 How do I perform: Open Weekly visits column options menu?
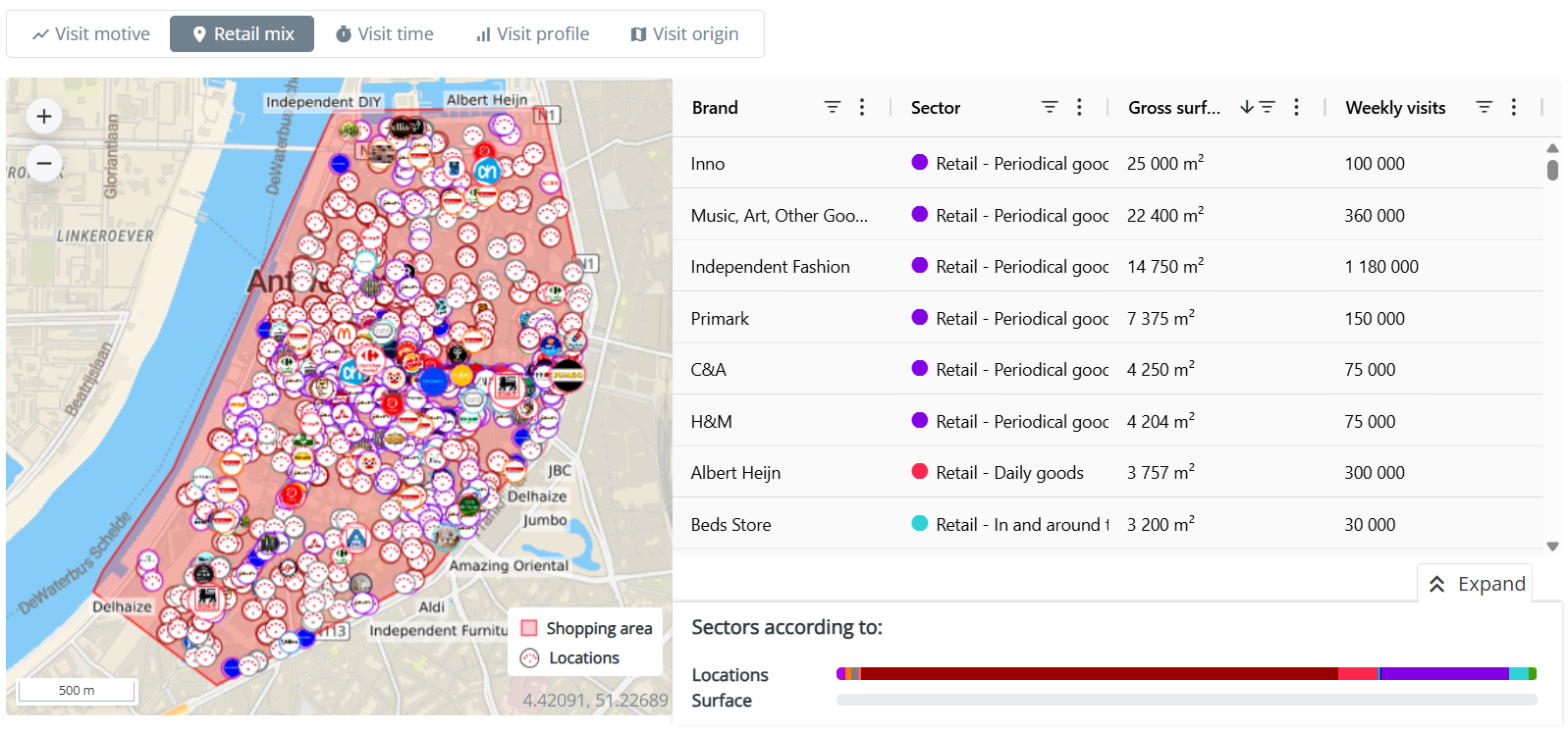point(1514,107)
